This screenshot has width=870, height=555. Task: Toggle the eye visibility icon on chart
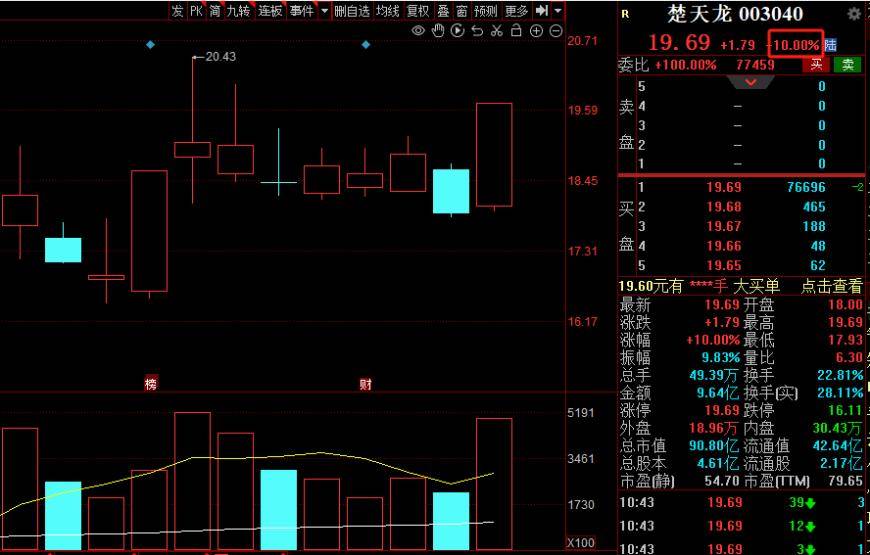[419, 31]
